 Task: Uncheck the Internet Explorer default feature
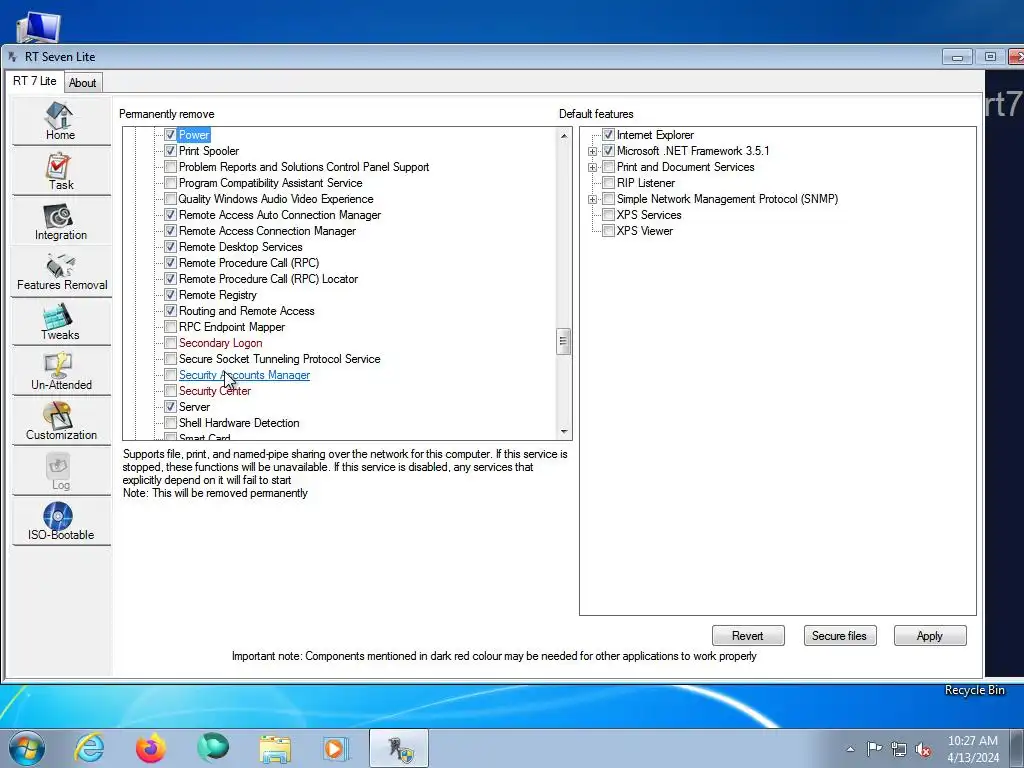pyautogui.click(x=609, y=135)
